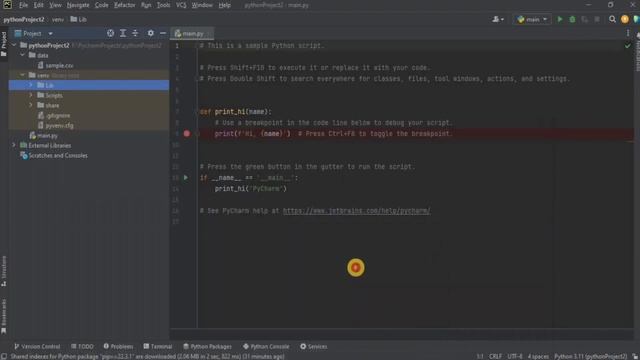Open Terminal tool window
Viewport: 640px width, 360px height.
[158, 347]
